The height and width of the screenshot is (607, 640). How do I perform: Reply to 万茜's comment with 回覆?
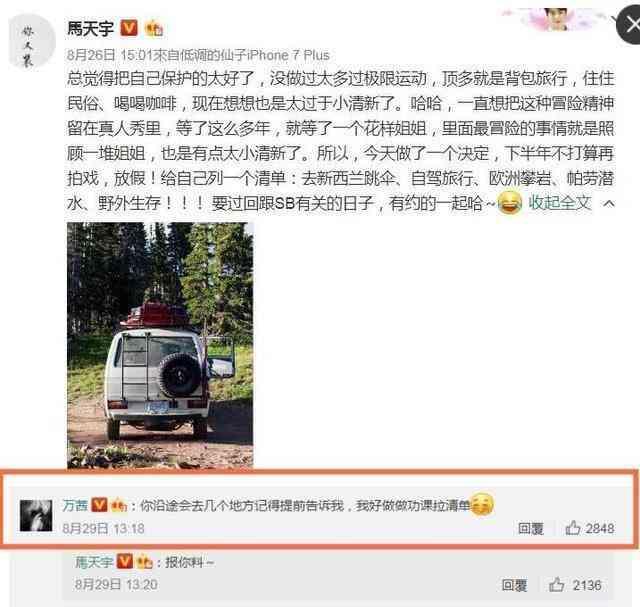pos(531,528)
